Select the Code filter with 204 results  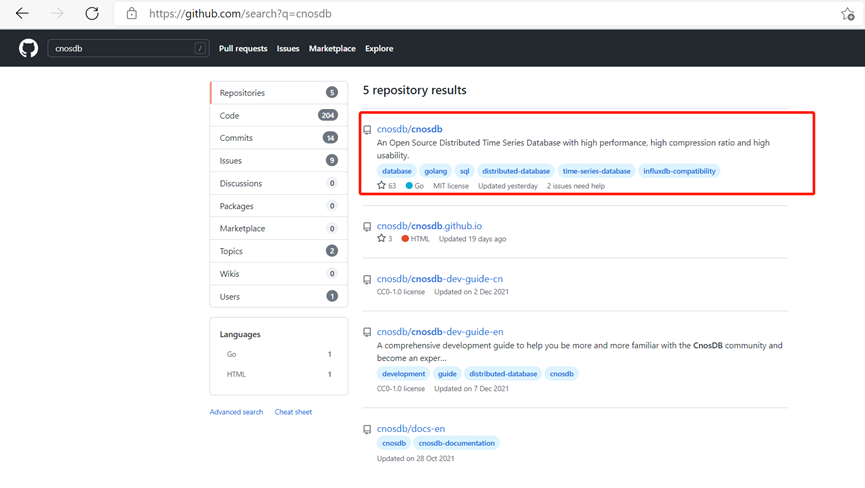(279, 115)
